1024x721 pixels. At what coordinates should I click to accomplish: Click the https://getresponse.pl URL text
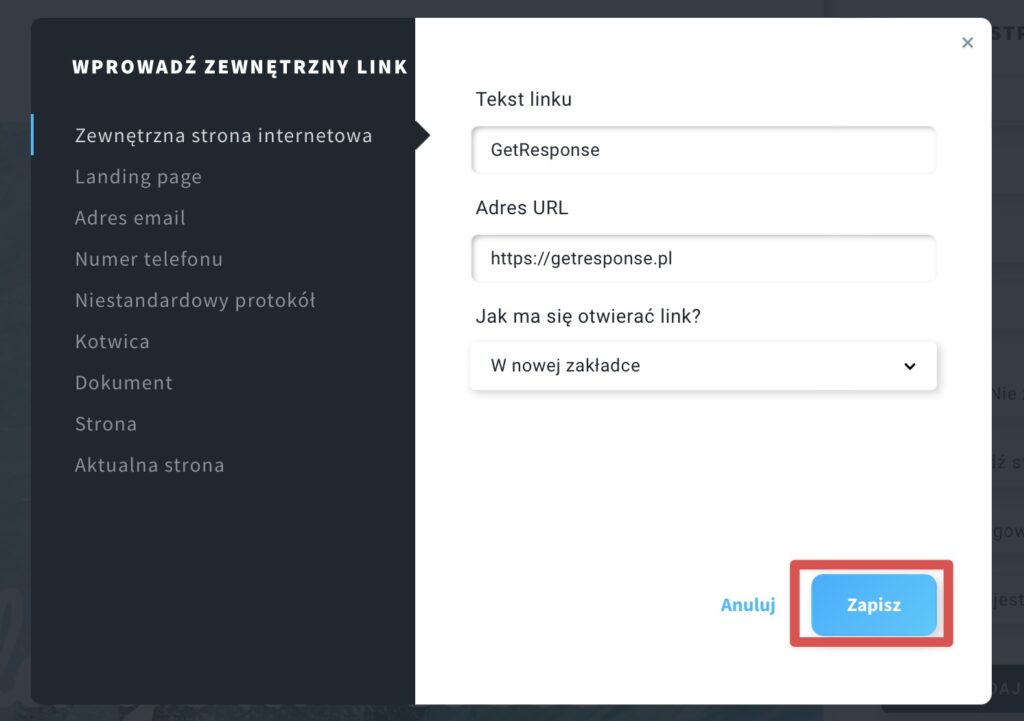click(x=581, y=259)
